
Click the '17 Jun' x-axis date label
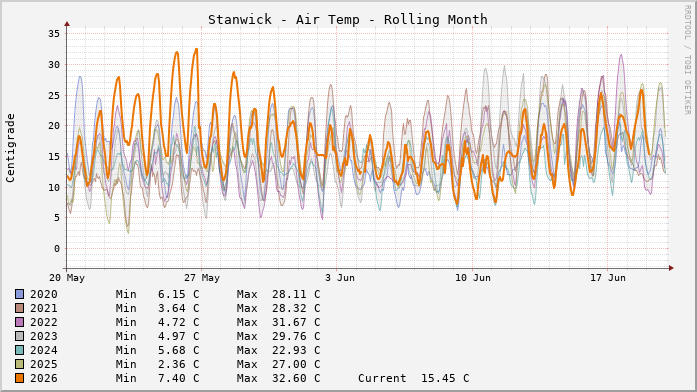click(x=608, y=278)
